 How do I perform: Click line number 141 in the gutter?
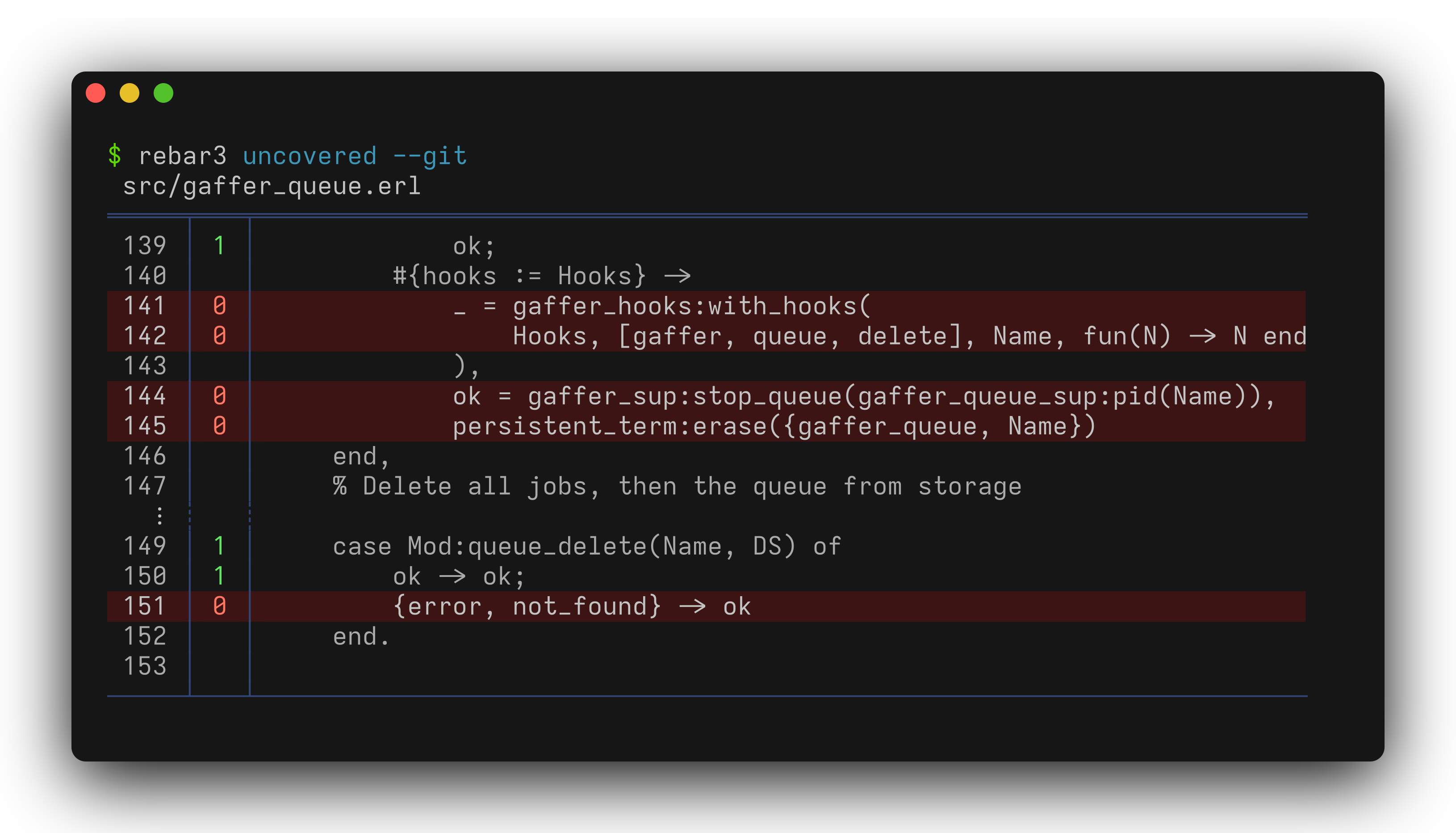145,306
